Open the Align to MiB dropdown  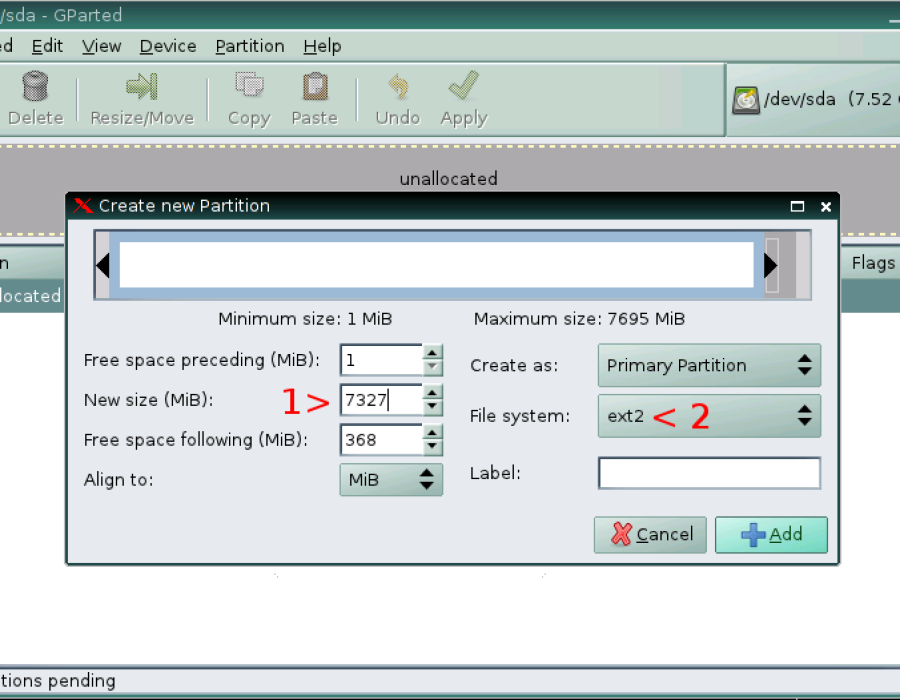(391, 480)
